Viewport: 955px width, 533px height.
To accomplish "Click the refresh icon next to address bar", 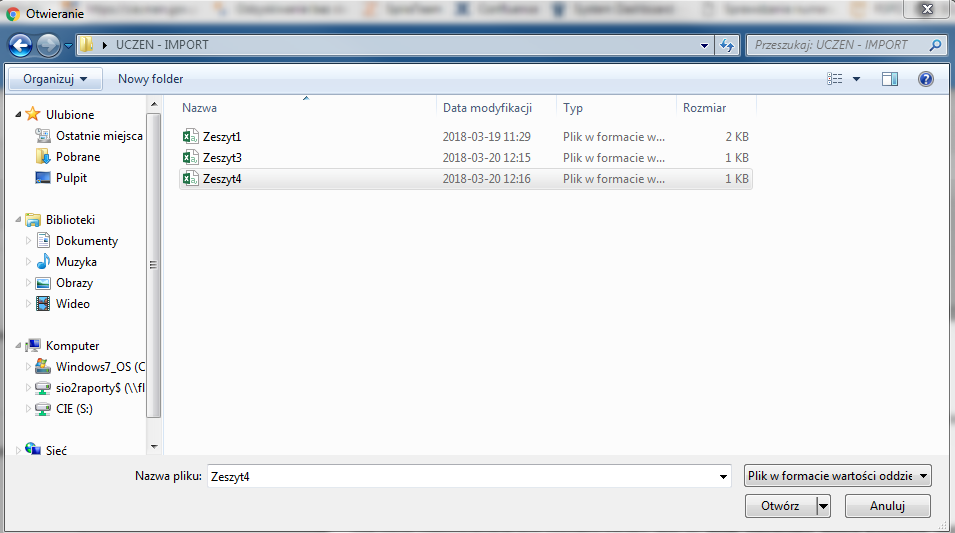I will (x=727, y=45).
